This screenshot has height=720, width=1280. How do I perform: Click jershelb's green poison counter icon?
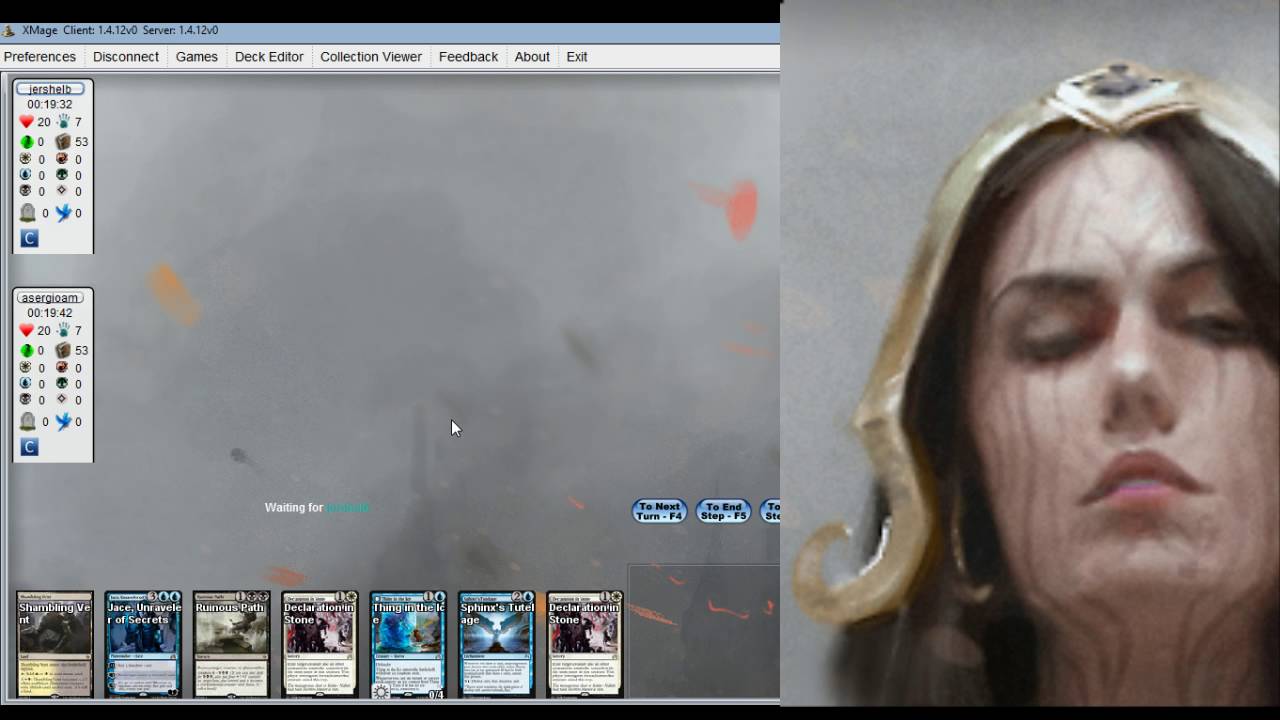coord(27,142)
